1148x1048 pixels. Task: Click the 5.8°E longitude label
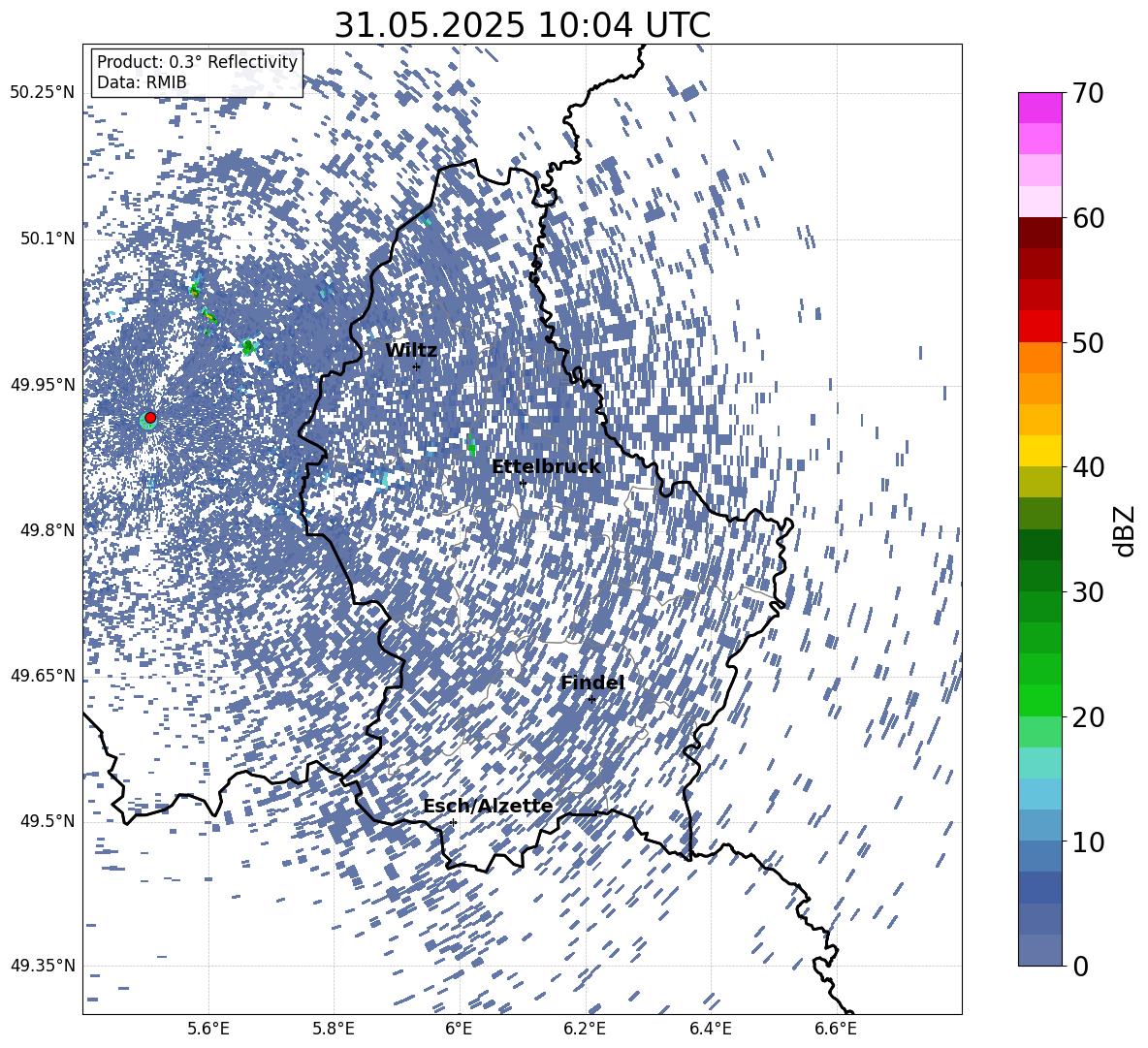(334, 1029)
